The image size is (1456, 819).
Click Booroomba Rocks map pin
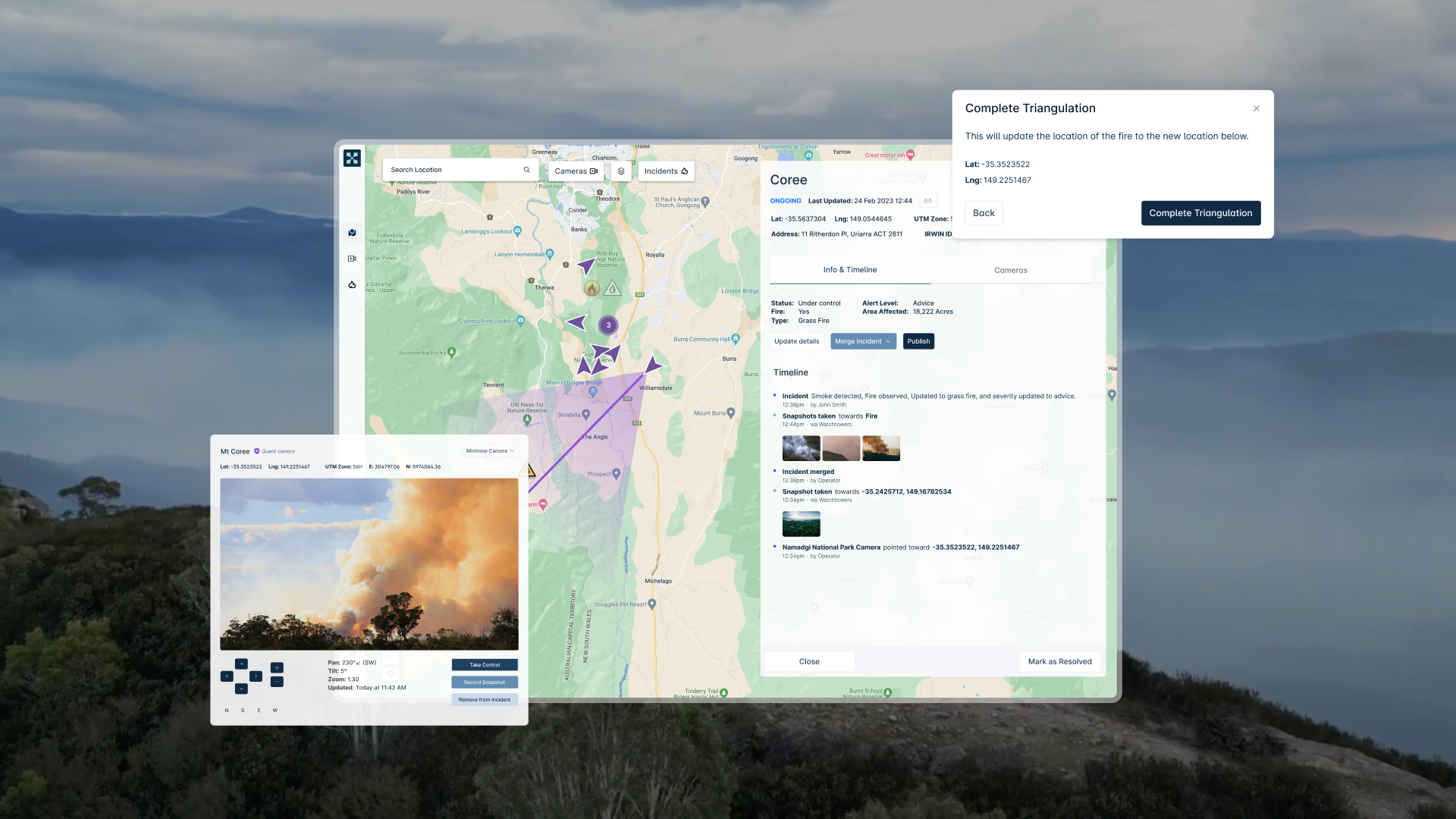click(452, 352)
